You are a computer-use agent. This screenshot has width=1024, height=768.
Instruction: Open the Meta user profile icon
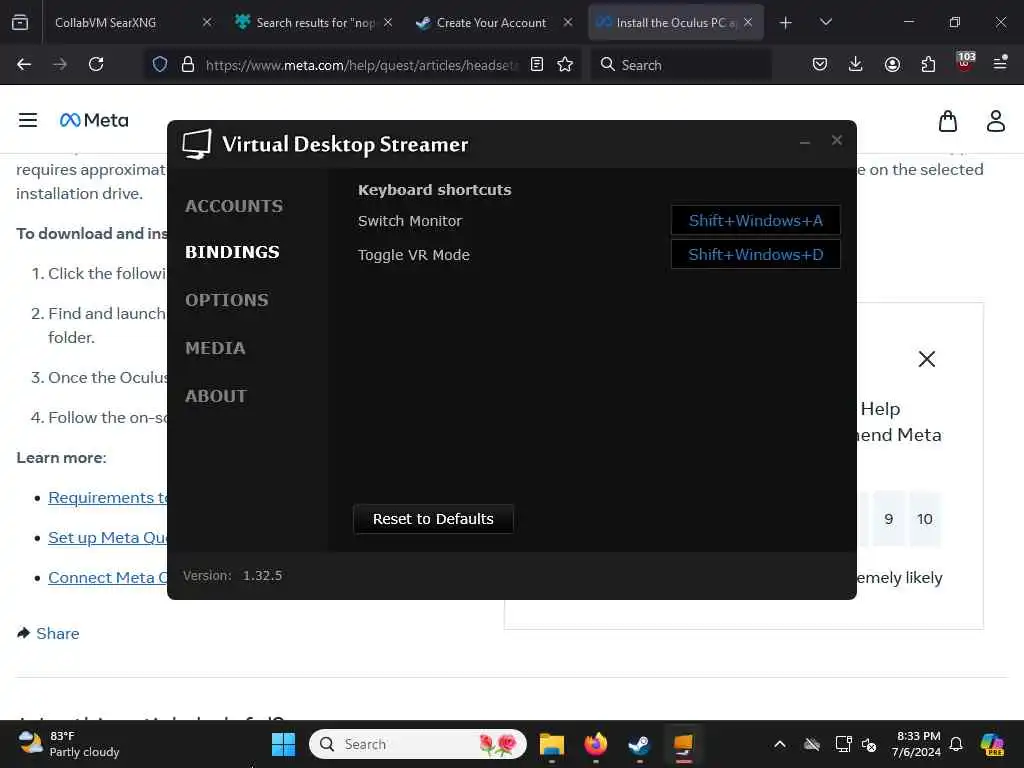[x=996, y=121]
